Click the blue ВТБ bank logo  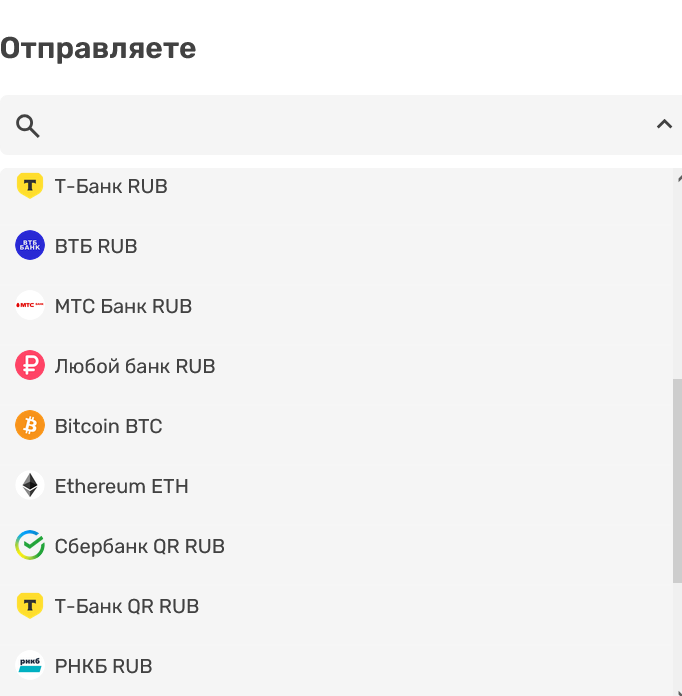(x=30, y=245)
